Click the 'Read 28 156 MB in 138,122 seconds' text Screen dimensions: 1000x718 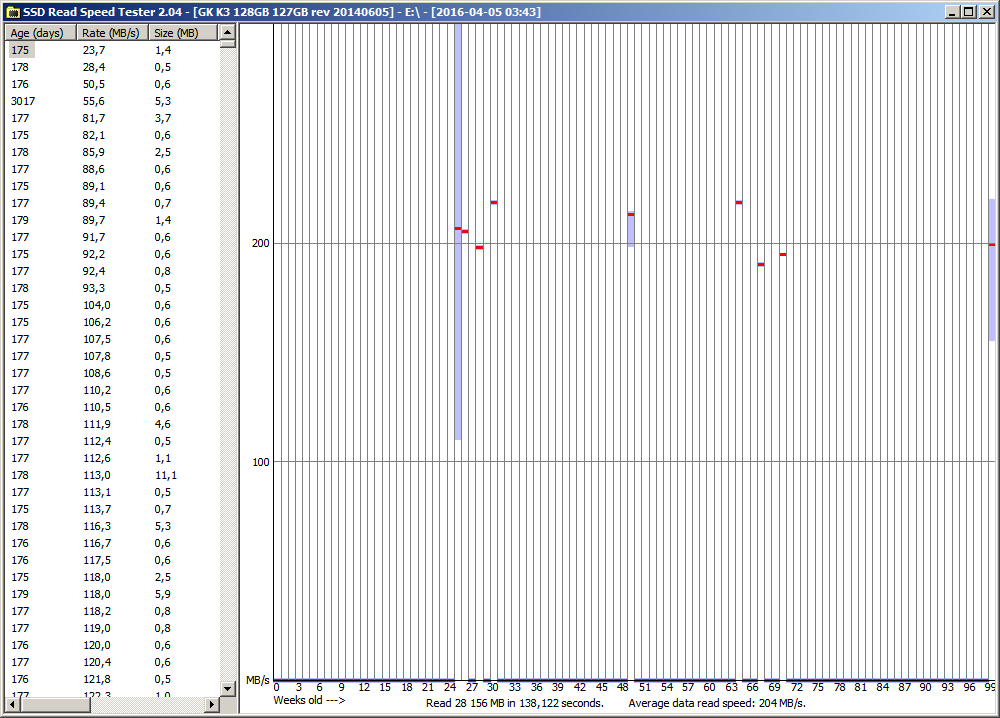[515, 703]
